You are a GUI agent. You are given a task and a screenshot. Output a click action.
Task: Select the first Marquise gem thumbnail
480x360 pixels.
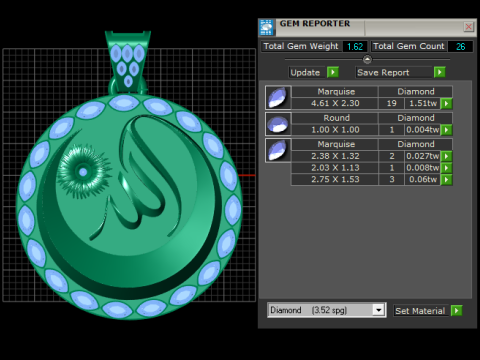[278, 98]
